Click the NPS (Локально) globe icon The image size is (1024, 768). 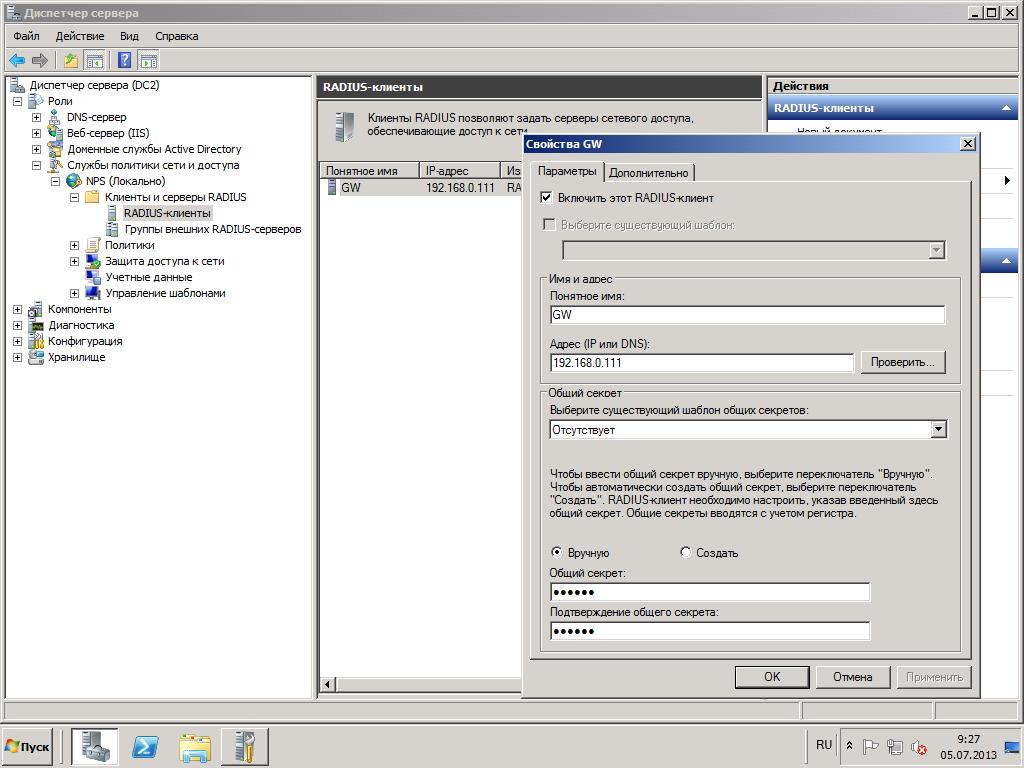tap(74, 181)
